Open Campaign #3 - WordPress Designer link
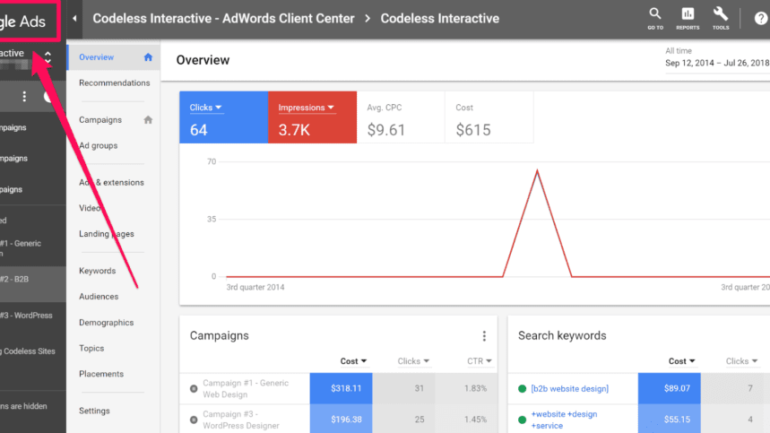This screenshot has width=770, height=433. (241, 420)
